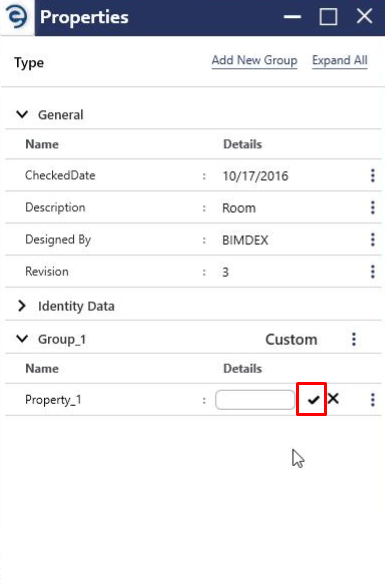Cancel Property_1 edit with X icon

[x=333, y=399]
